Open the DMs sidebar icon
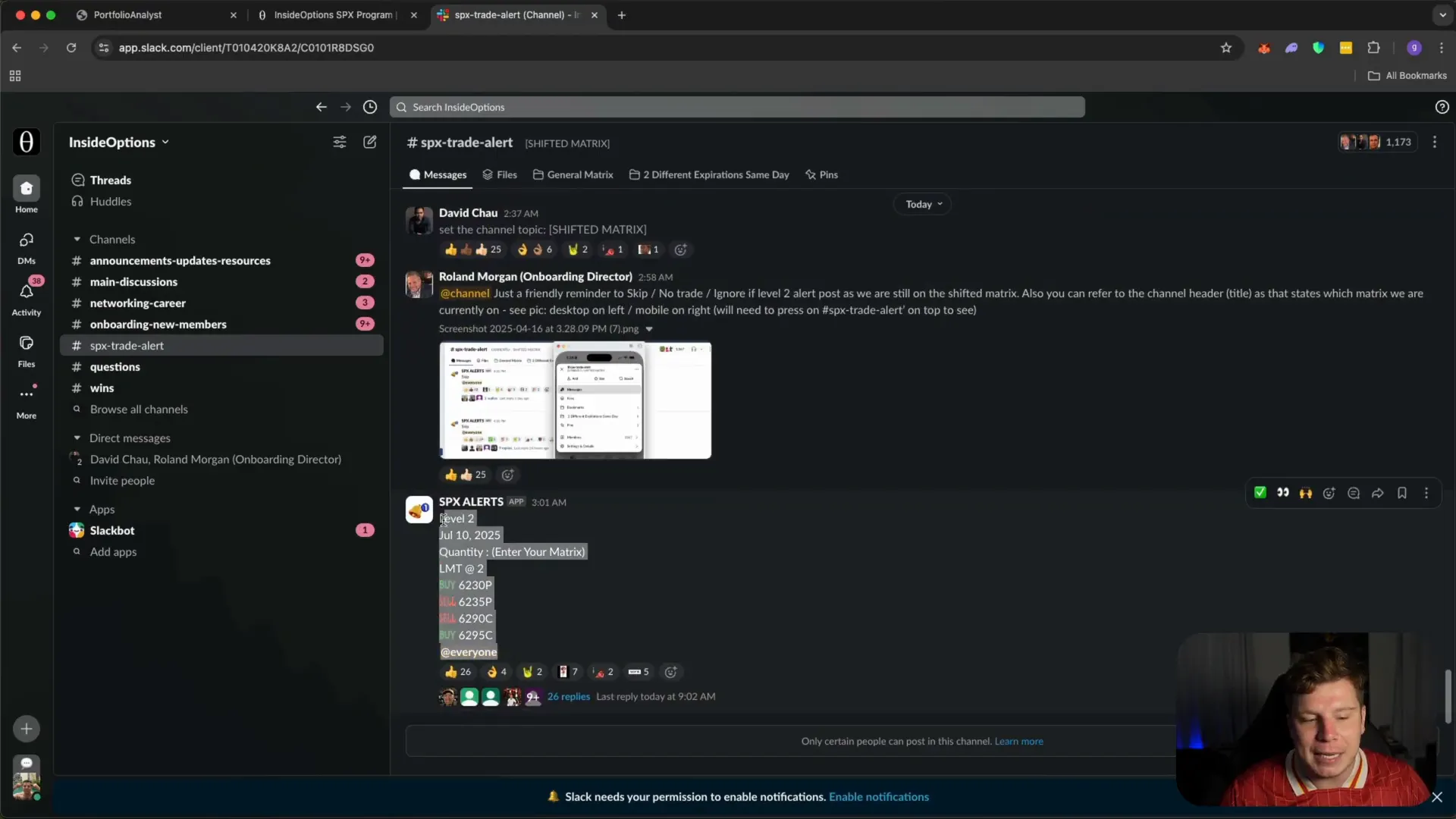The height and width of the screenshot is (819, 1456). [27, 240]
